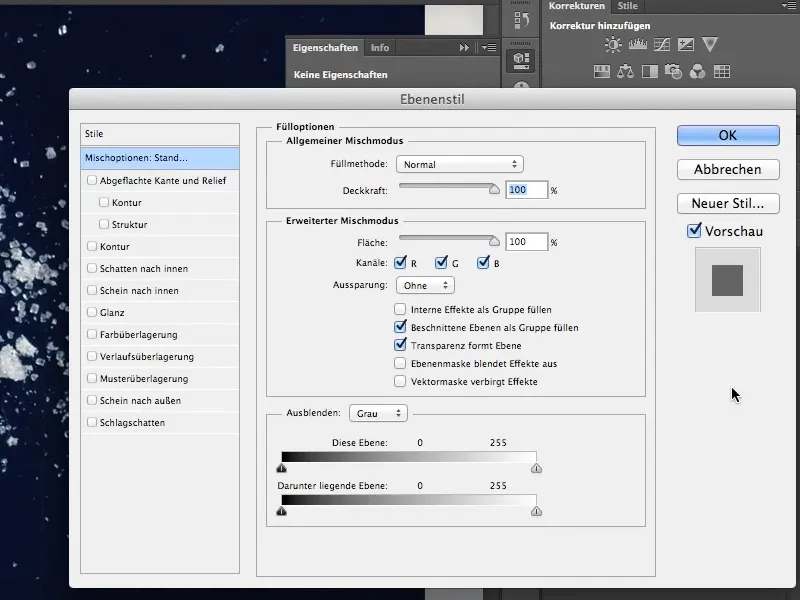The height and width of the screenshot is (600, 800).
Task: Enable Farbüberlagerung checkbox
Action: point(92,334)
